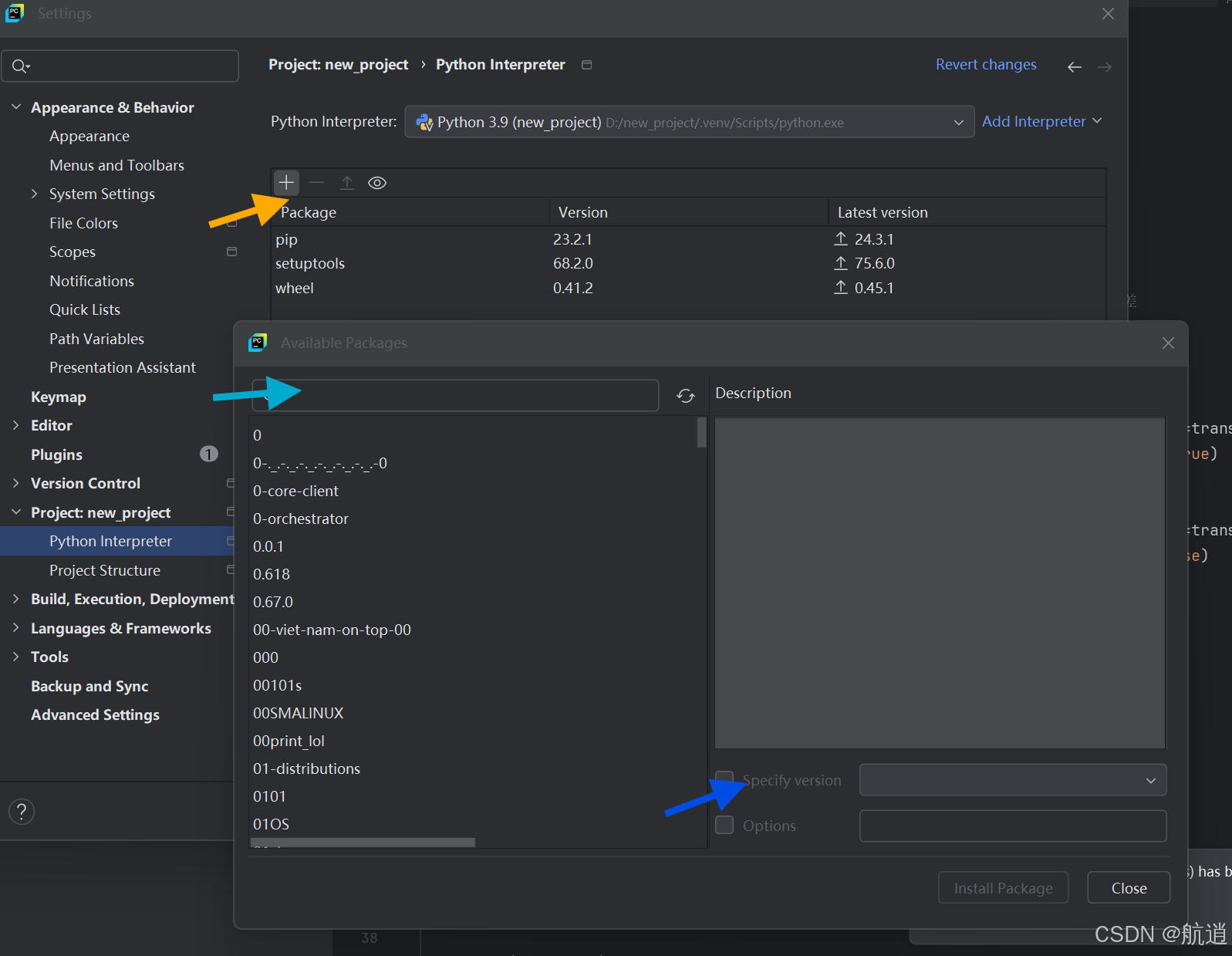The width and height of the screenshot is (1232, 956).
Task: Open Backup and Sync settings
Action: click(x=89, y=686)
